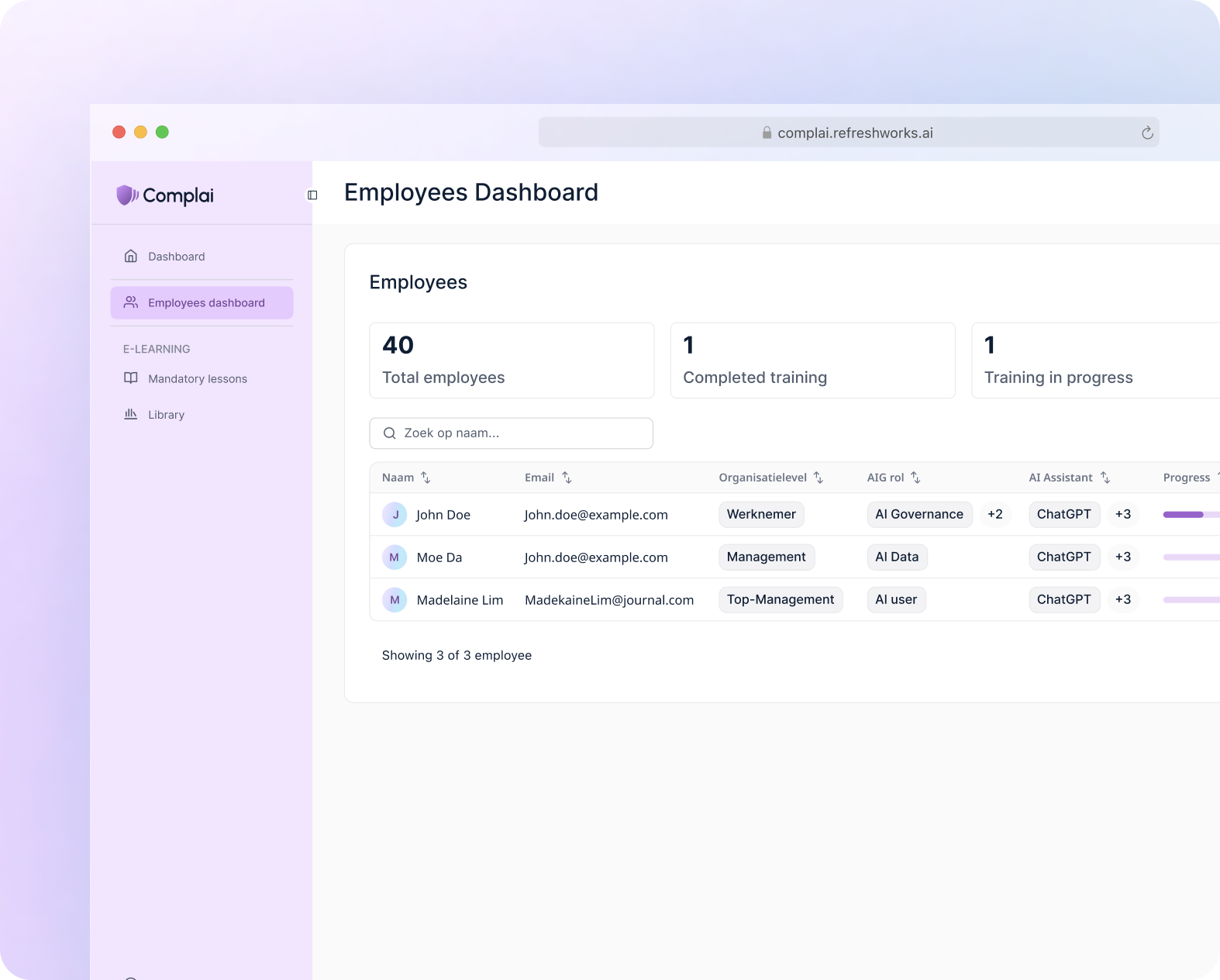Viewport: 1220px width, 980px height.
Task: Collapse the sidebar with the panel icon
Action: pyautogui.click(x=312, y=195)
